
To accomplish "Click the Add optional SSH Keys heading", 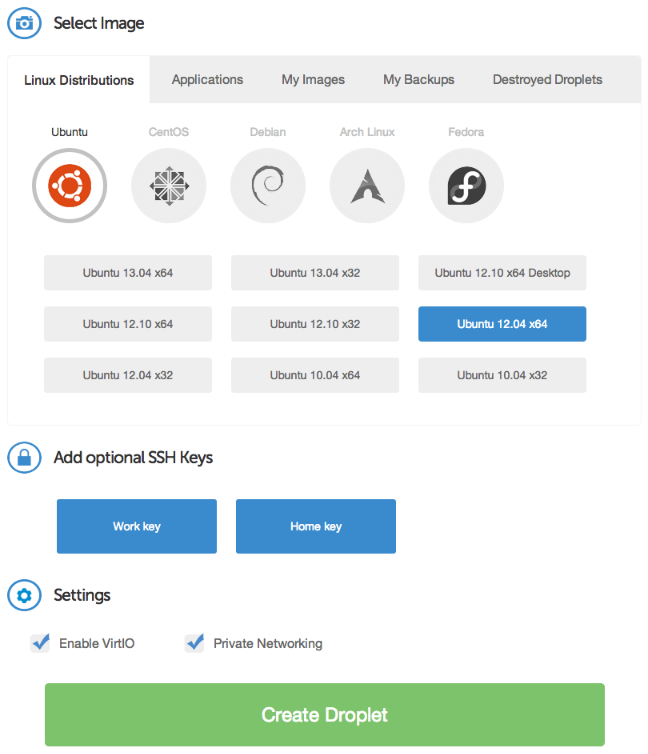I will [133, 457].
